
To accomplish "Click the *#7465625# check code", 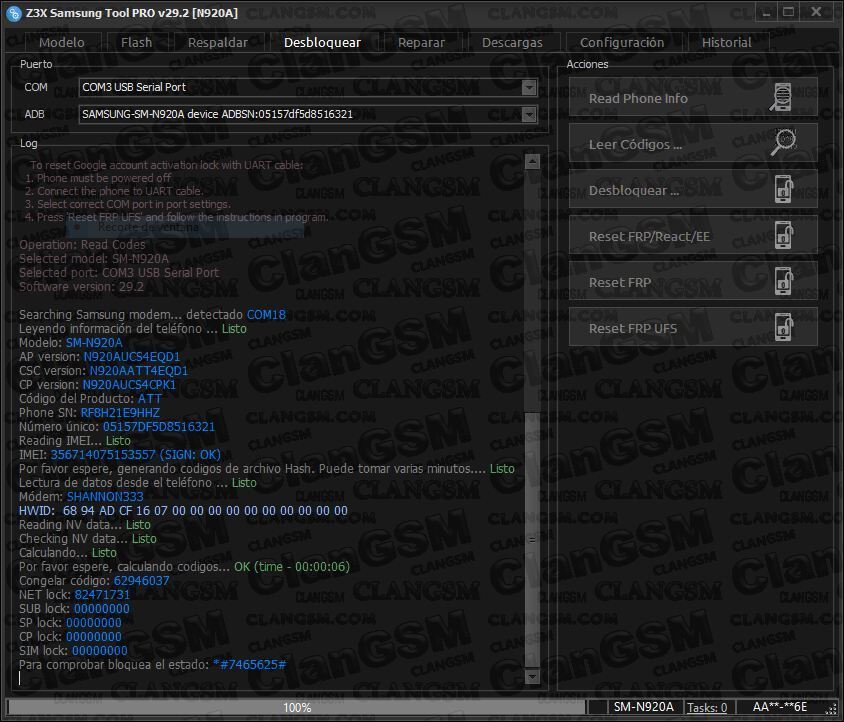I will (249, 664).
